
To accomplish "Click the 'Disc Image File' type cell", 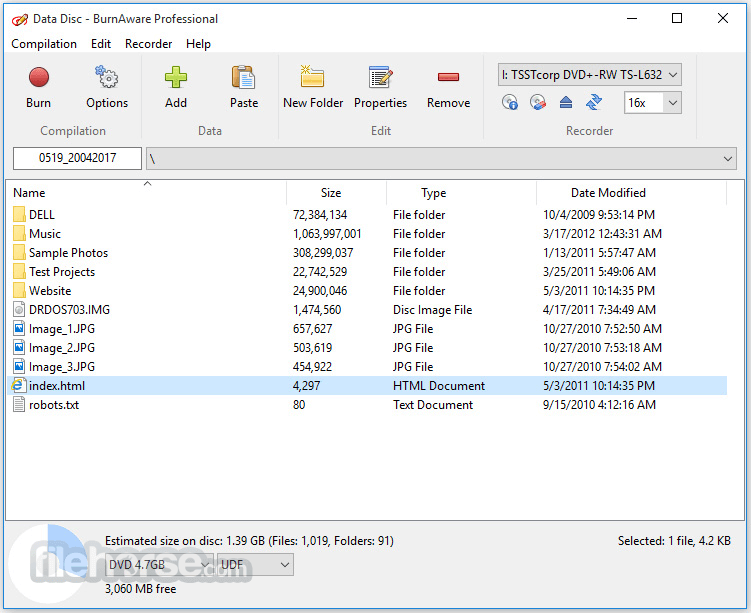I will point(432,310).
